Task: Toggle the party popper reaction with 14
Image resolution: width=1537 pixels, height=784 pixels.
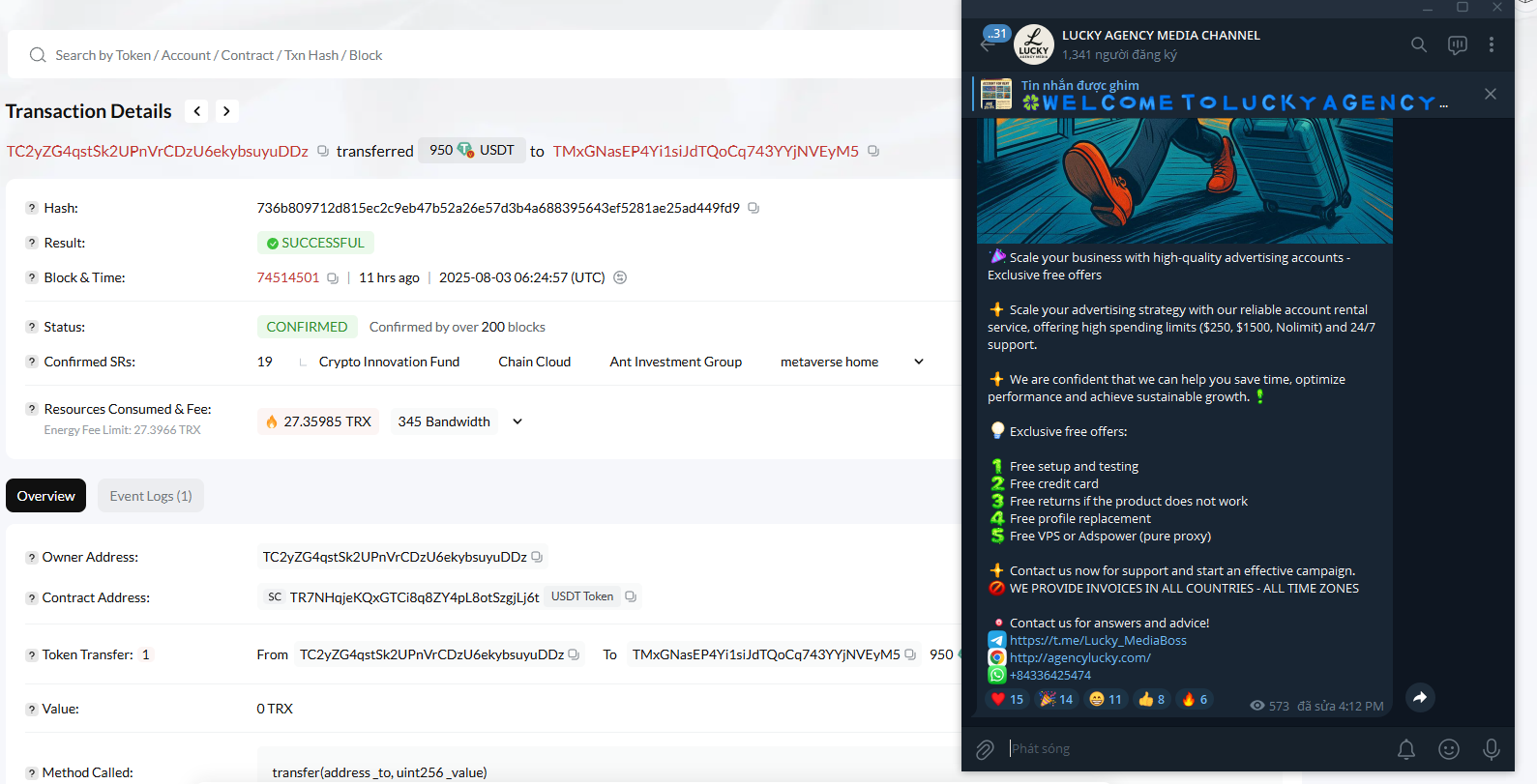Action: pyautogui.click(x=1056, y=699)
